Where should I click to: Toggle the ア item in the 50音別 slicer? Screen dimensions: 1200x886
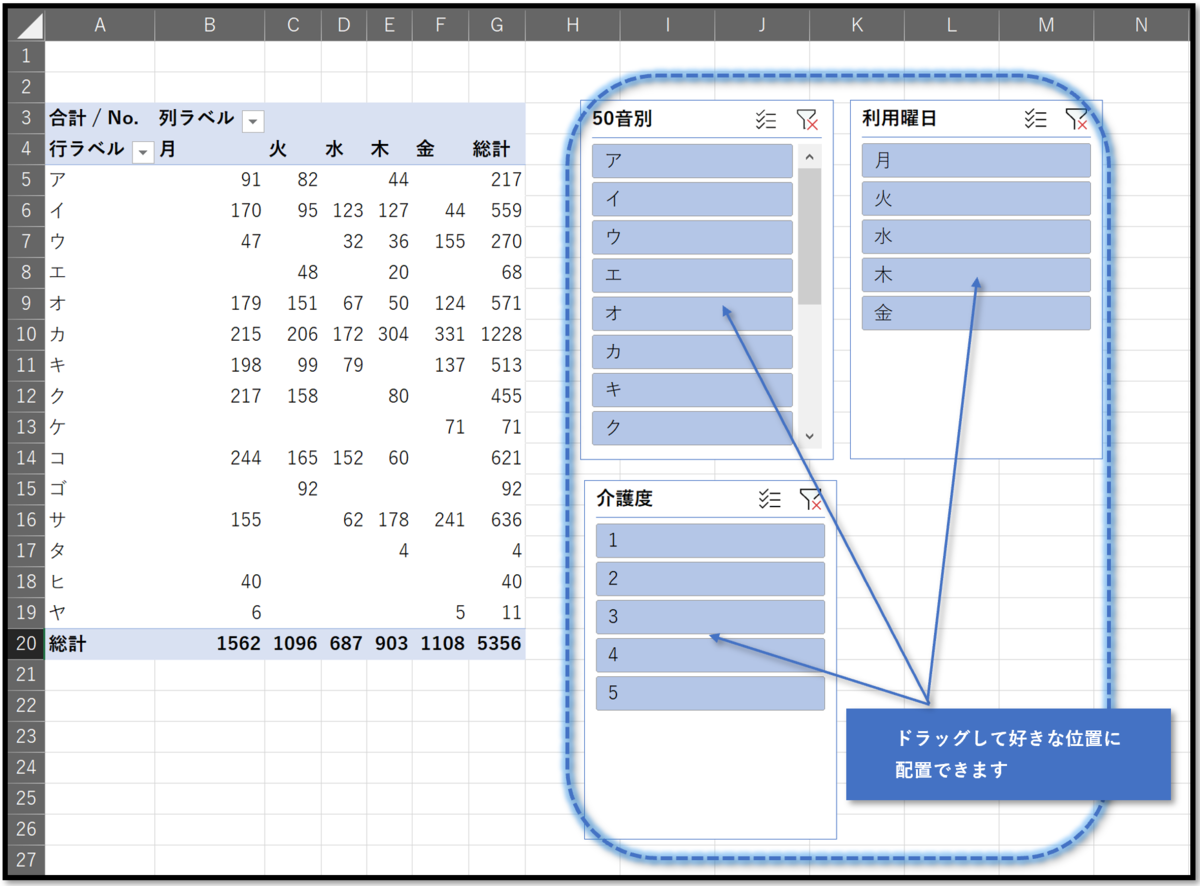pos(692,160)
